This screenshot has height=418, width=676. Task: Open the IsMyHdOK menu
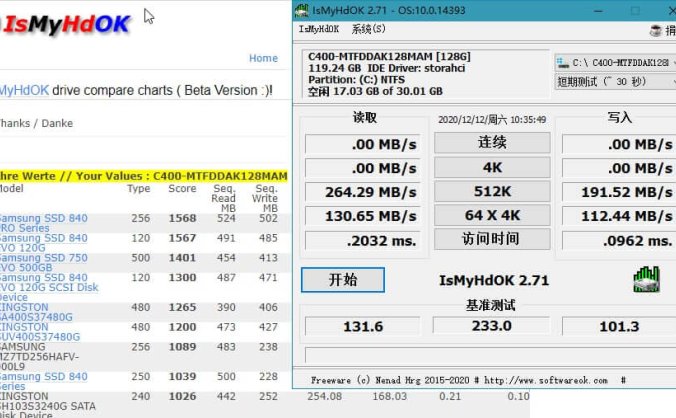(x=319, y=29)
